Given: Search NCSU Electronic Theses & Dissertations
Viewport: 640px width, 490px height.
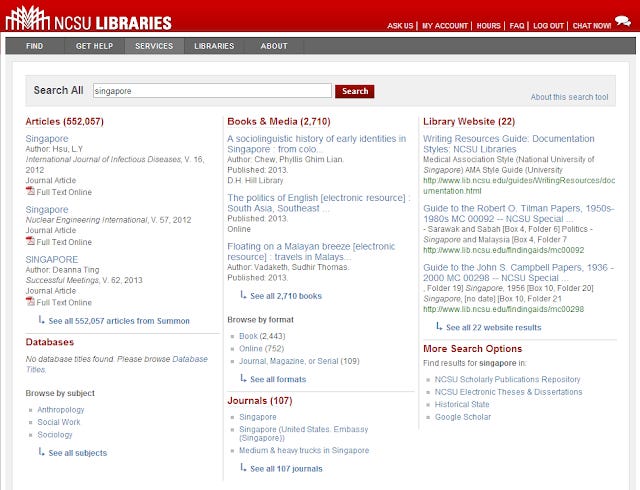Looking at the screenshot, I should tap(509, 392).
